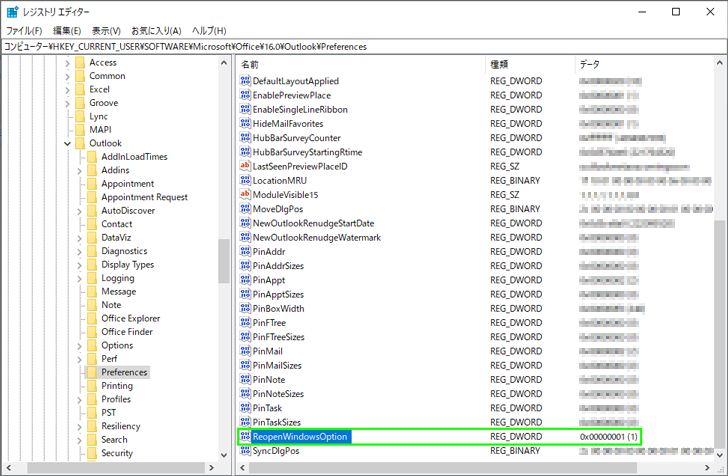
Task: Expand the Profiles subkey node
Action: coord(79,399)
